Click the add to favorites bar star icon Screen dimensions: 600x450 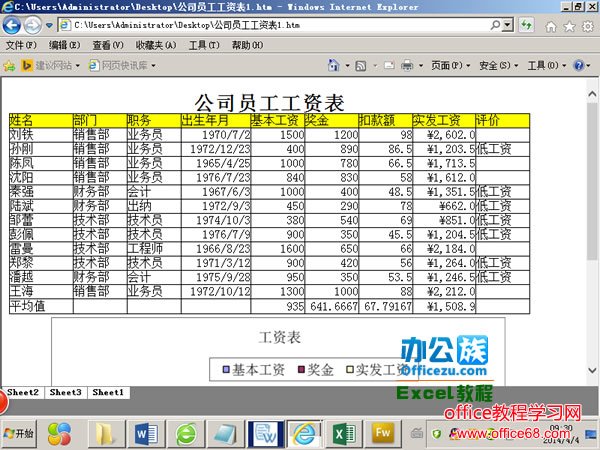point(9,66)
